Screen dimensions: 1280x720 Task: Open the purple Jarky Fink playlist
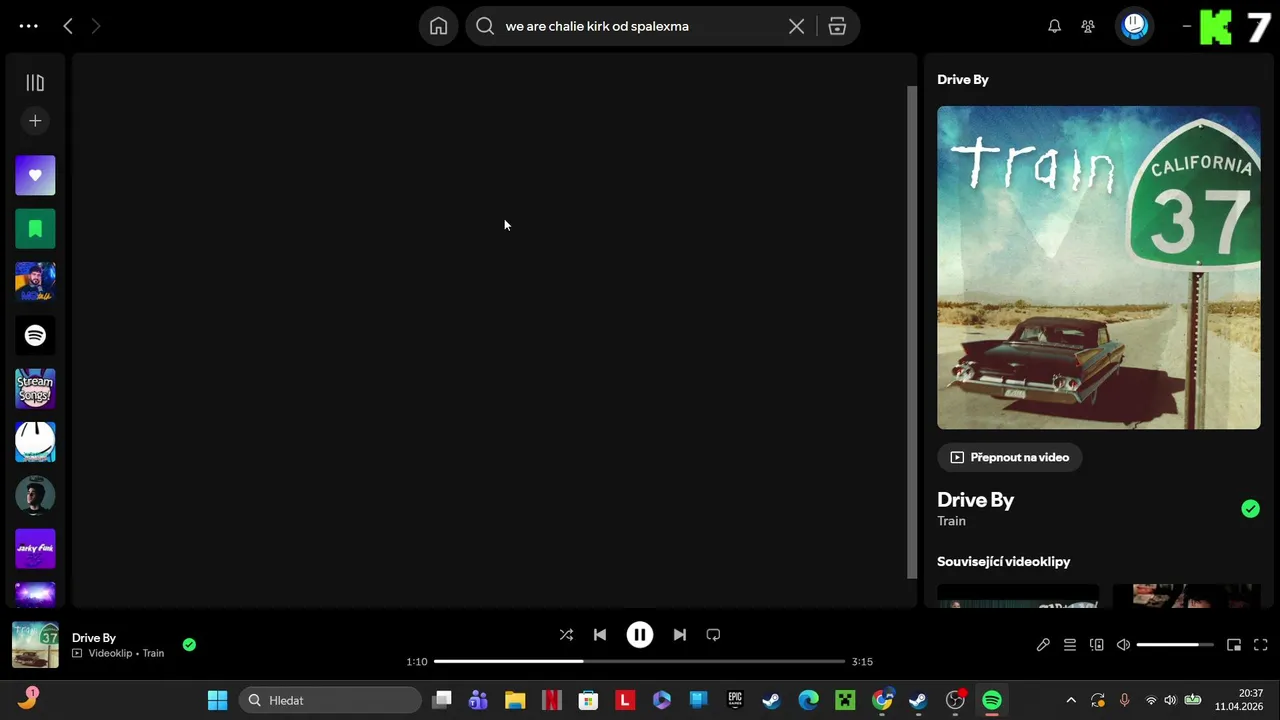click(35, 548)
